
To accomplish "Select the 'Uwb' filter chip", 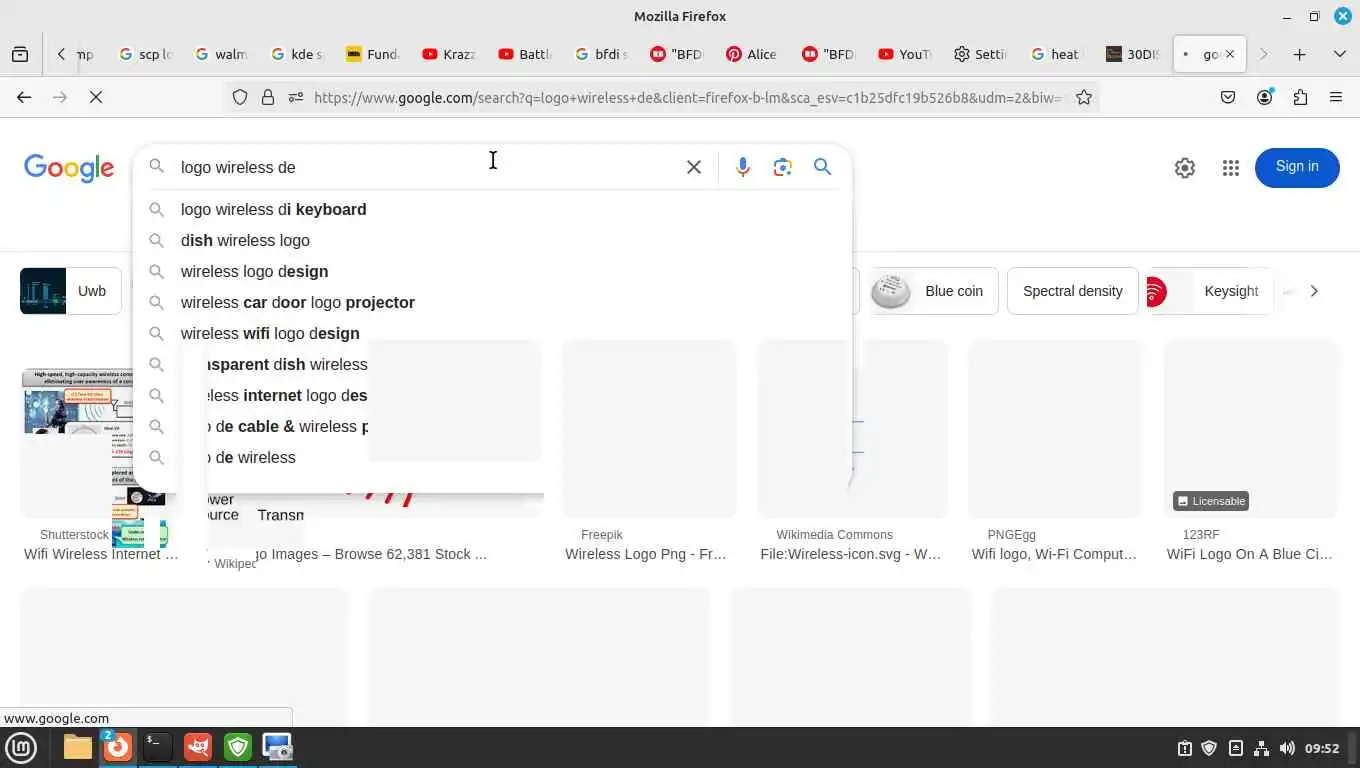I will [x=70, y=291].
